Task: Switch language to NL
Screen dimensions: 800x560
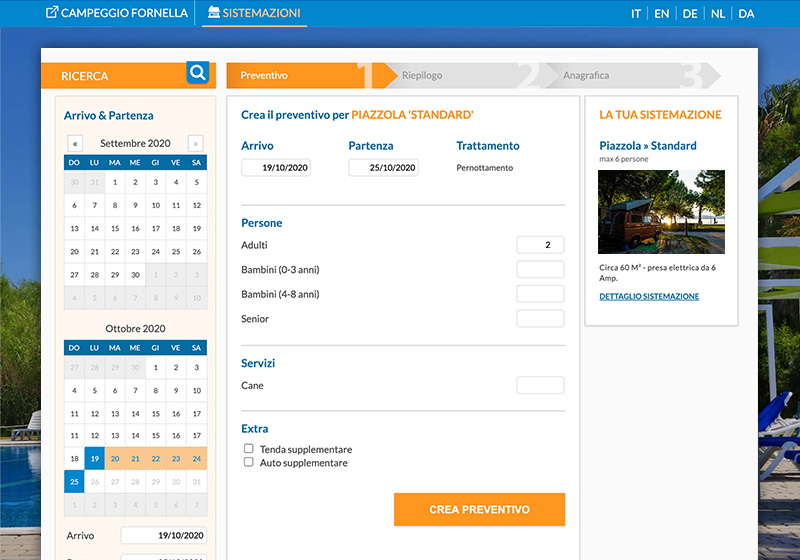Action: pos(718,14)
